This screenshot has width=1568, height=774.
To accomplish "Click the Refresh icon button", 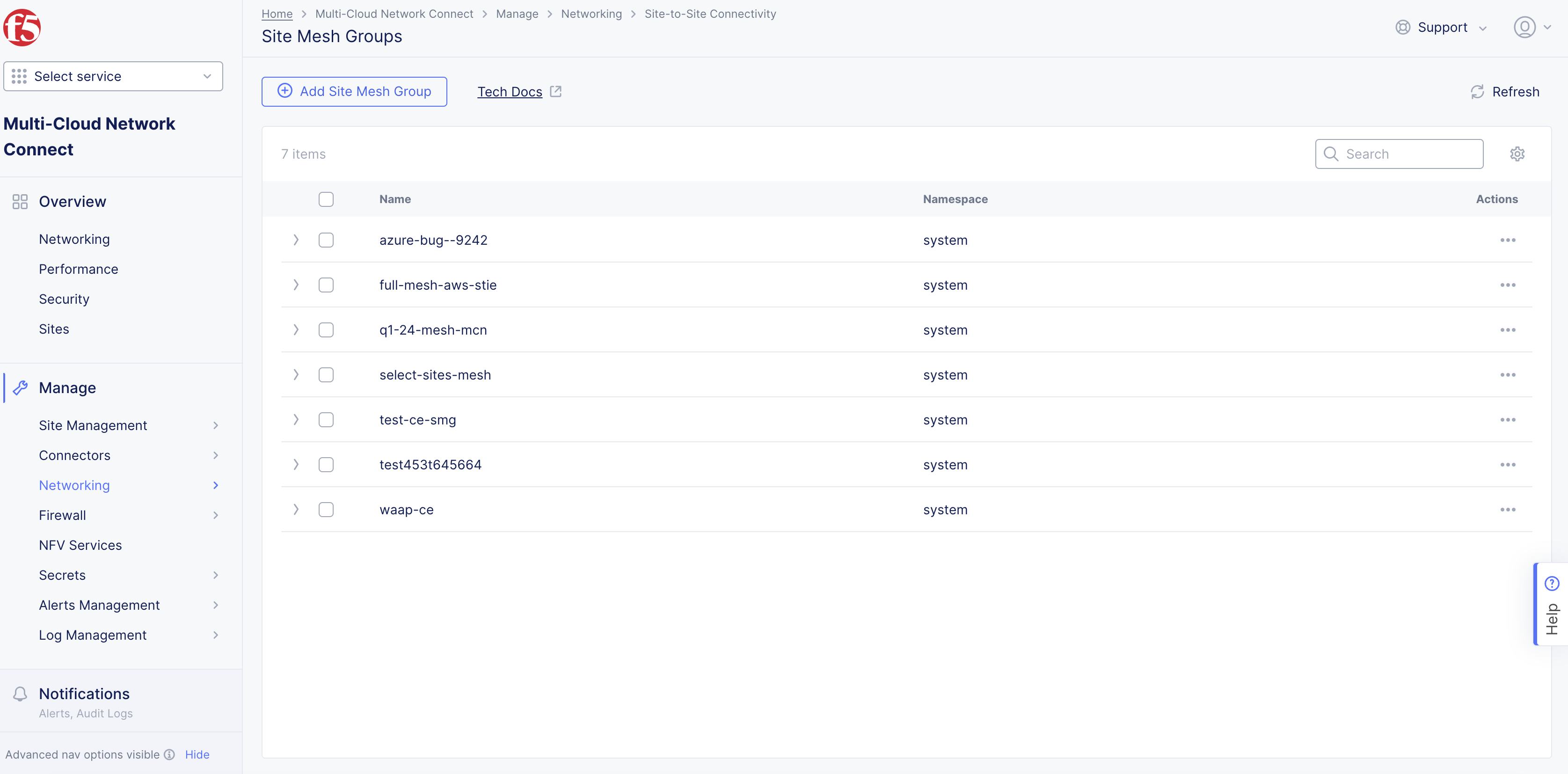I will click(x=1477, y=92).
